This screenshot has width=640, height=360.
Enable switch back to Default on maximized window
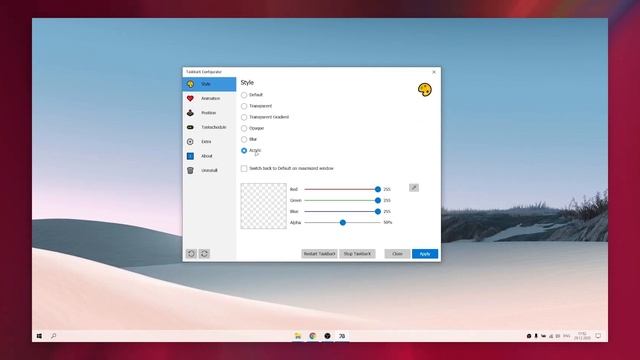[244, 168]
